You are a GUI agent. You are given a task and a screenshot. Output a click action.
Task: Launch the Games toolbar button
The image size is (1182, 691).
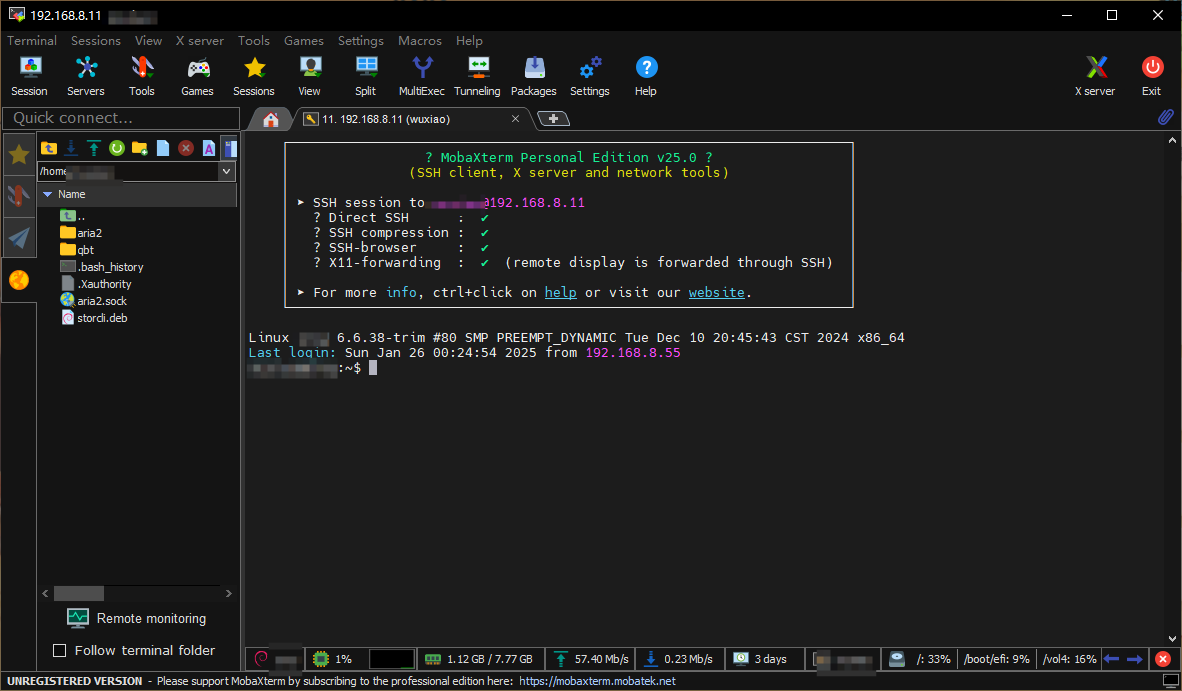click(198, 76)
